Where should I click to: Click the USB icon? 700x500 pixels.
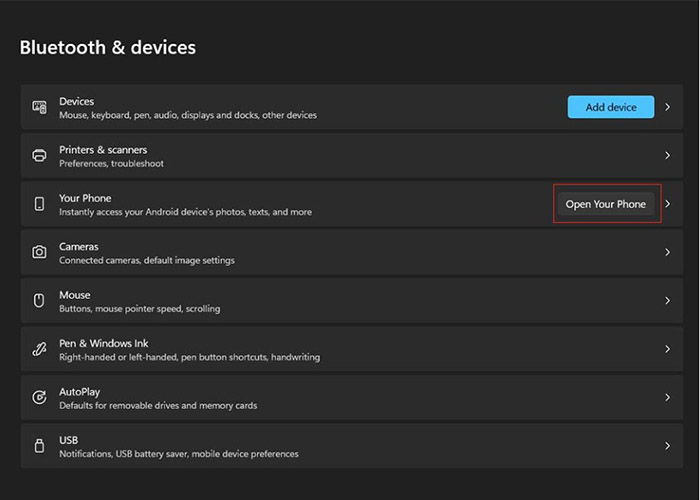coord(39,445)
